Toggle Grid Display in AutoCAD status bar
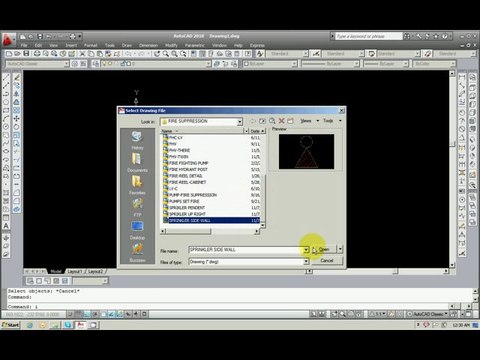This screenshot has width=480, height=360. tap(79, 314)
